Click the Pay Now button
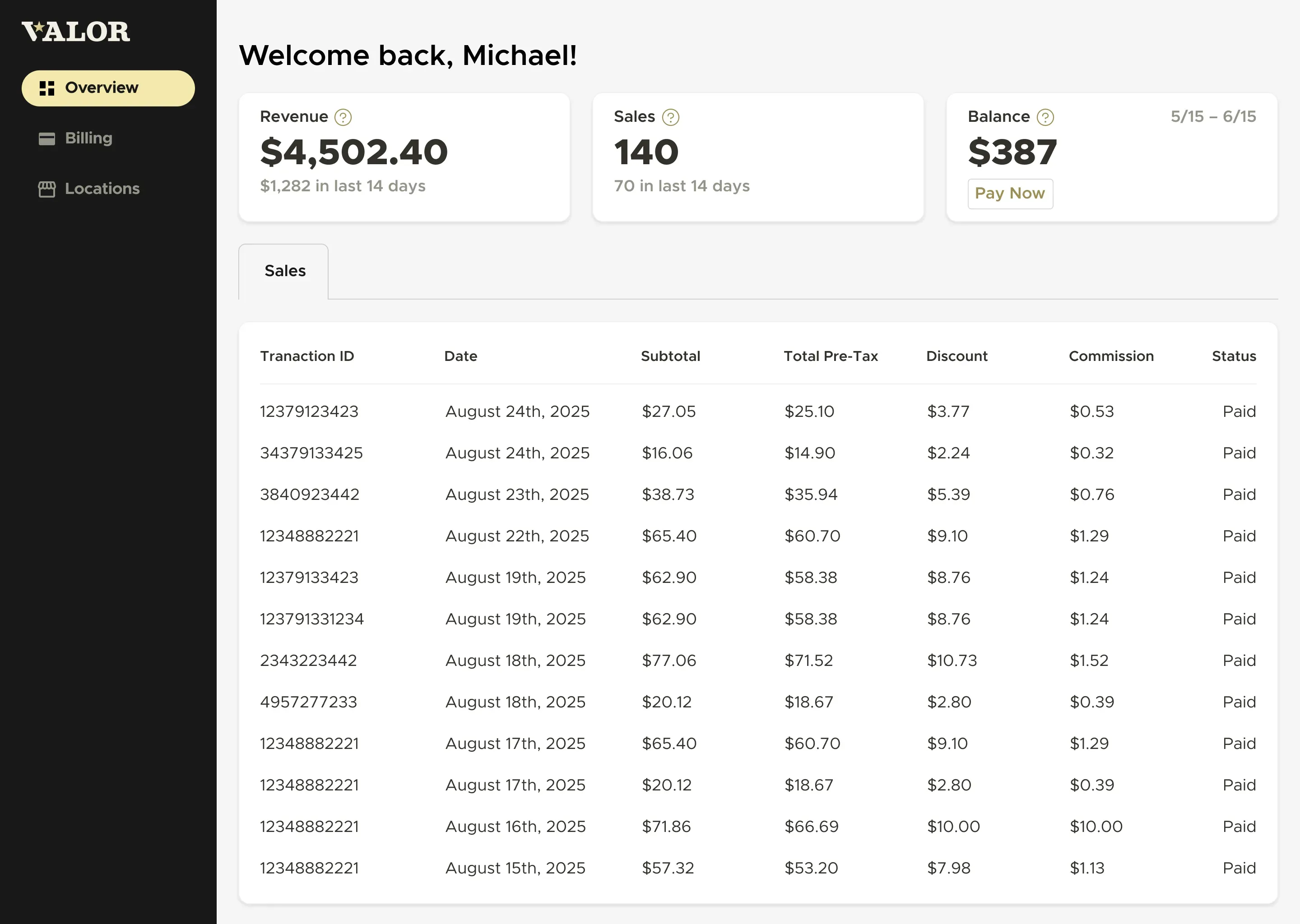This screenshot has height=924, width=1300. [x=1010, y=194]
